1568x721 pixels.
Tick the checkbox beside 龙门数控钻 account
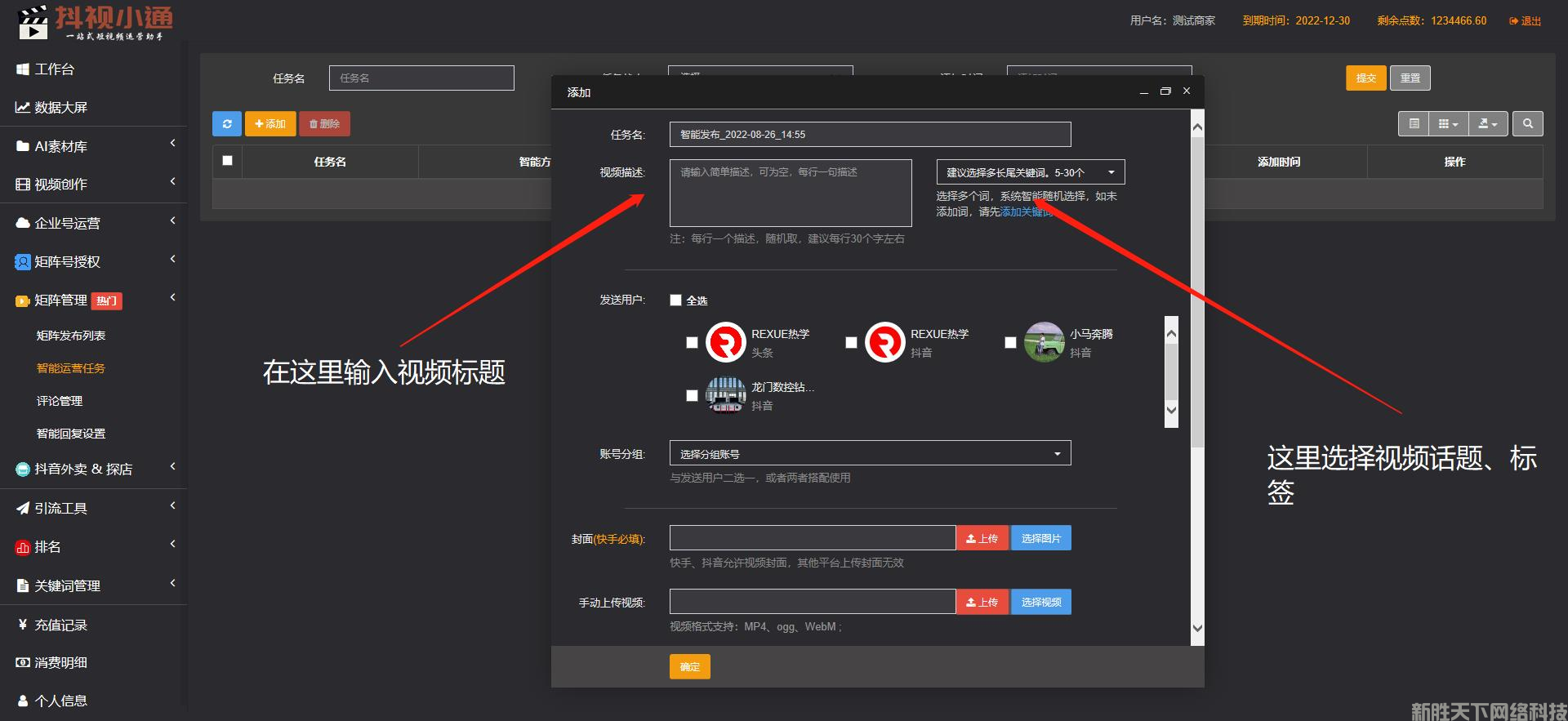pos(692,395)
